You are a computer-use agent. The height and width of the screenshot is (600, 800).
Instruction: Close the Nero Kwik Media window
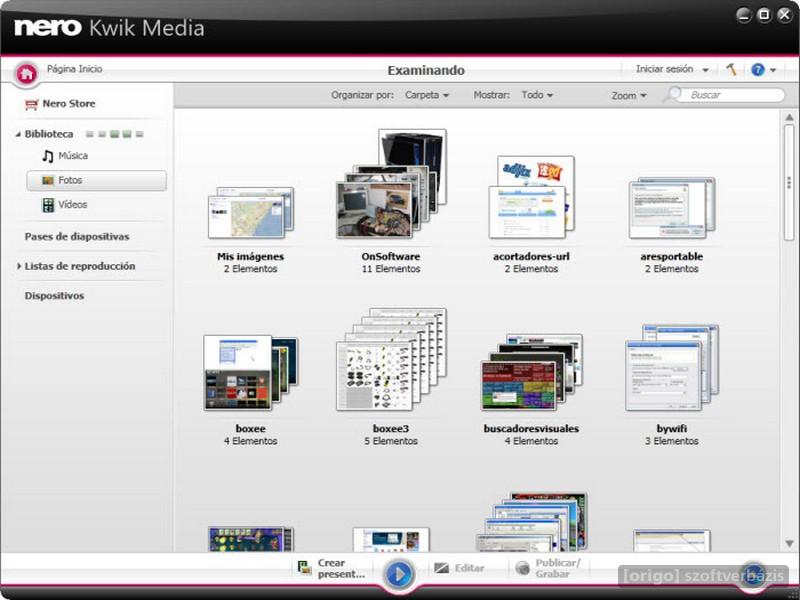784,15
